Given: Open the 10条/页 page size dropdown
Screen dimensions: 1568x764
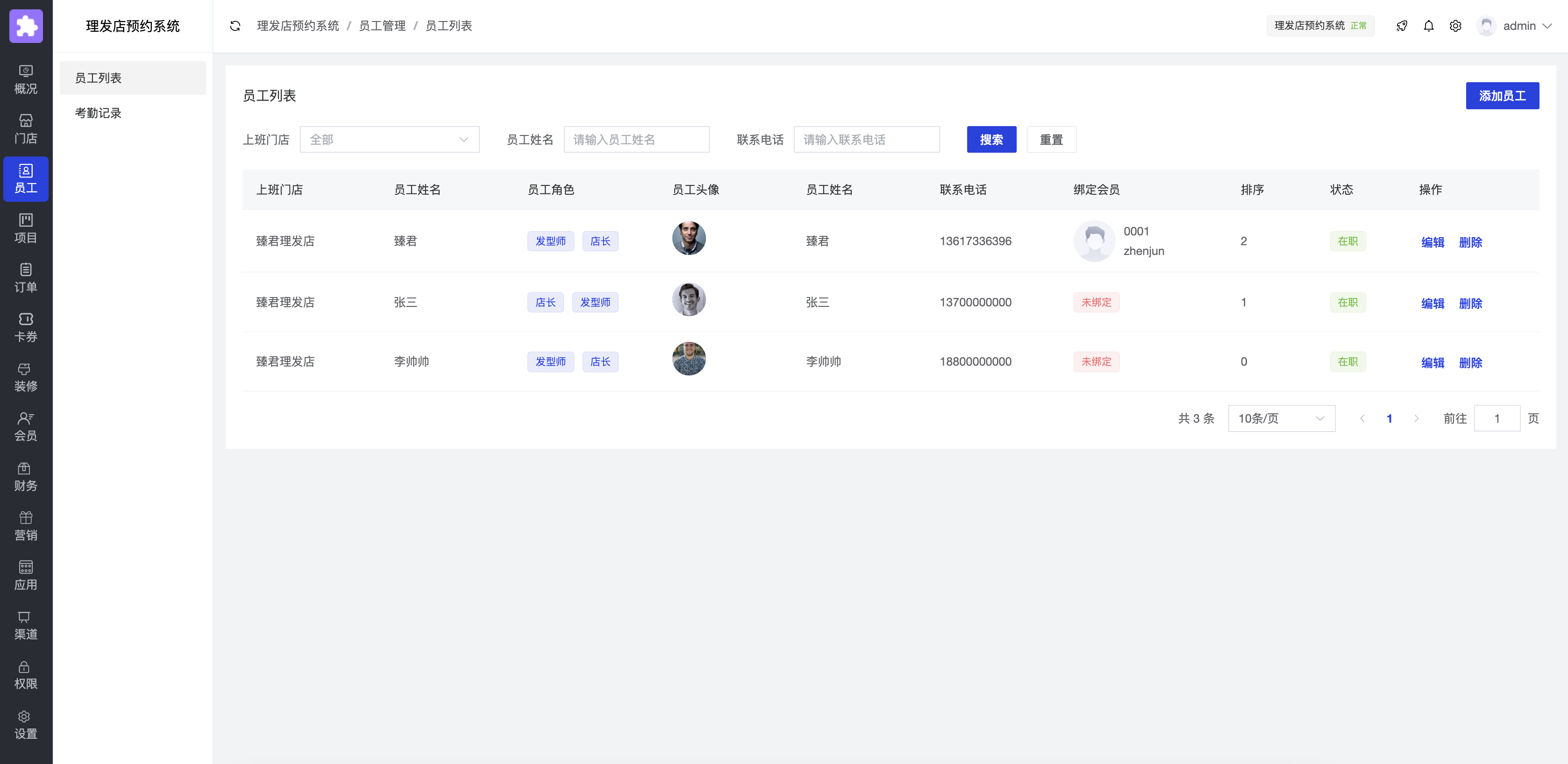Looking at the screenshot, I should [1281, 418].
